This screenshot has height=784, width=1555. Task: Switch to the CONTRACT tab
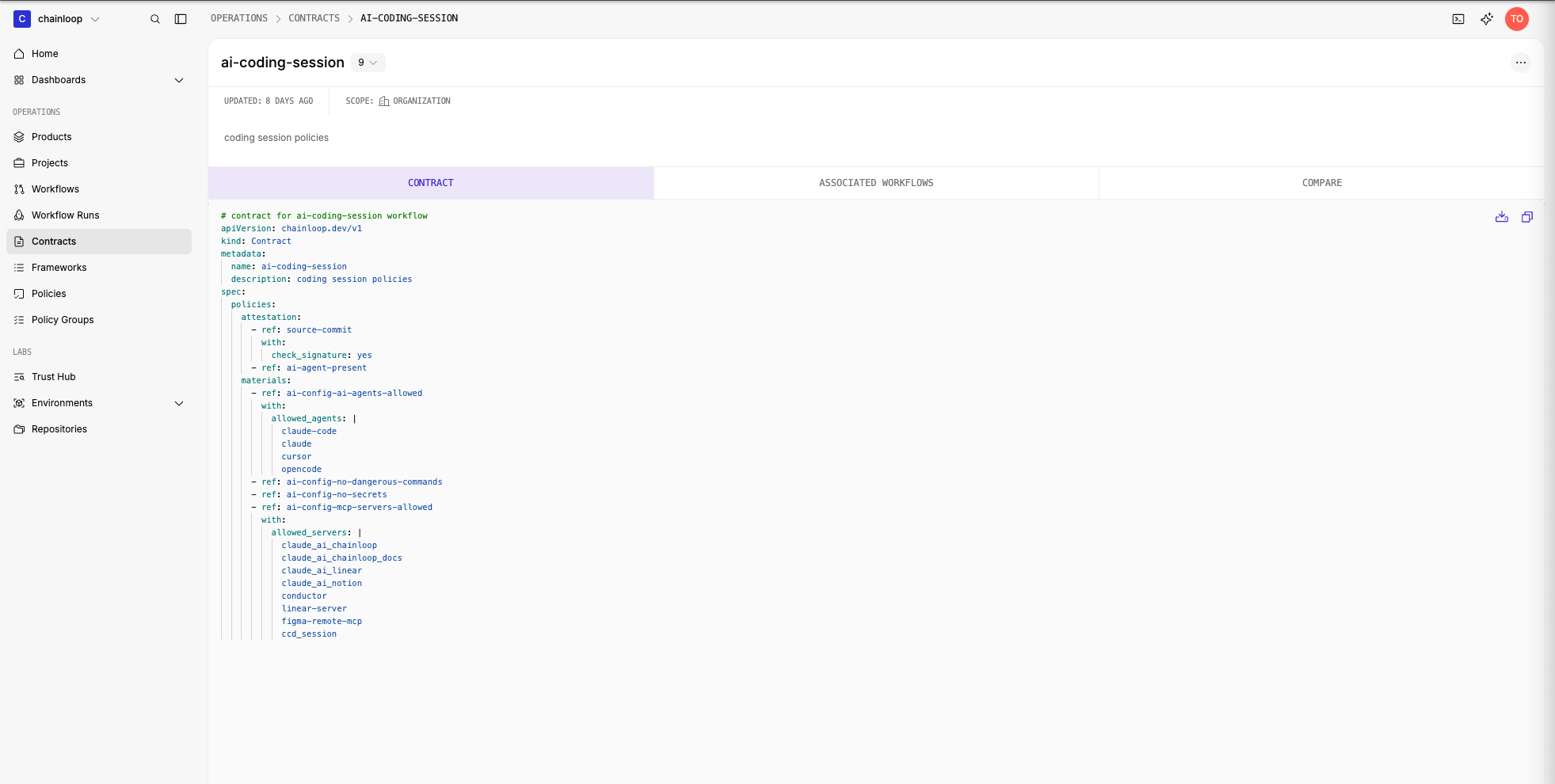(x=431, y=183)
